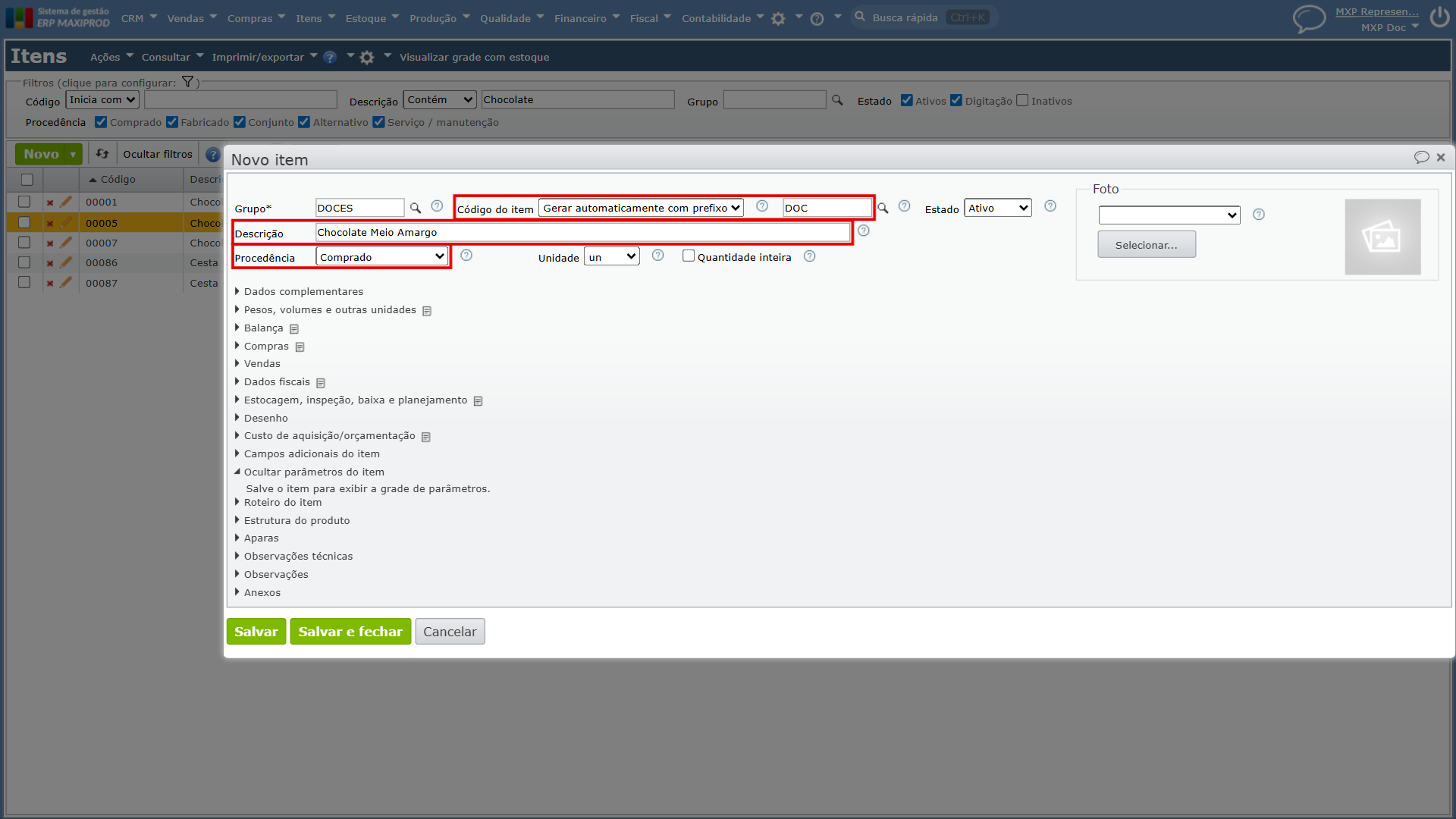This screenshot has width=1456, height=819.
Task: Open the Estoque menu in top bar
Action: click(372, 18)
